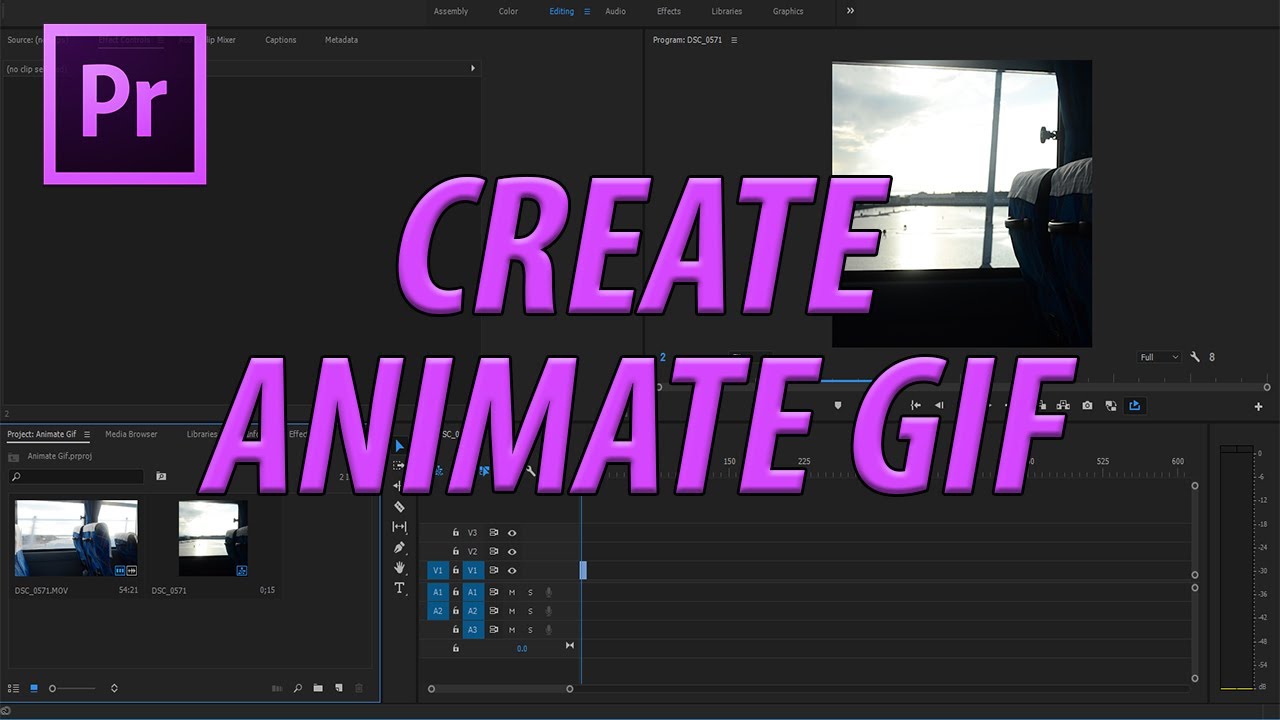Click the Metadata tab in the source panel
Viewport: 1280px width, 720px height.
click(341, 40)
